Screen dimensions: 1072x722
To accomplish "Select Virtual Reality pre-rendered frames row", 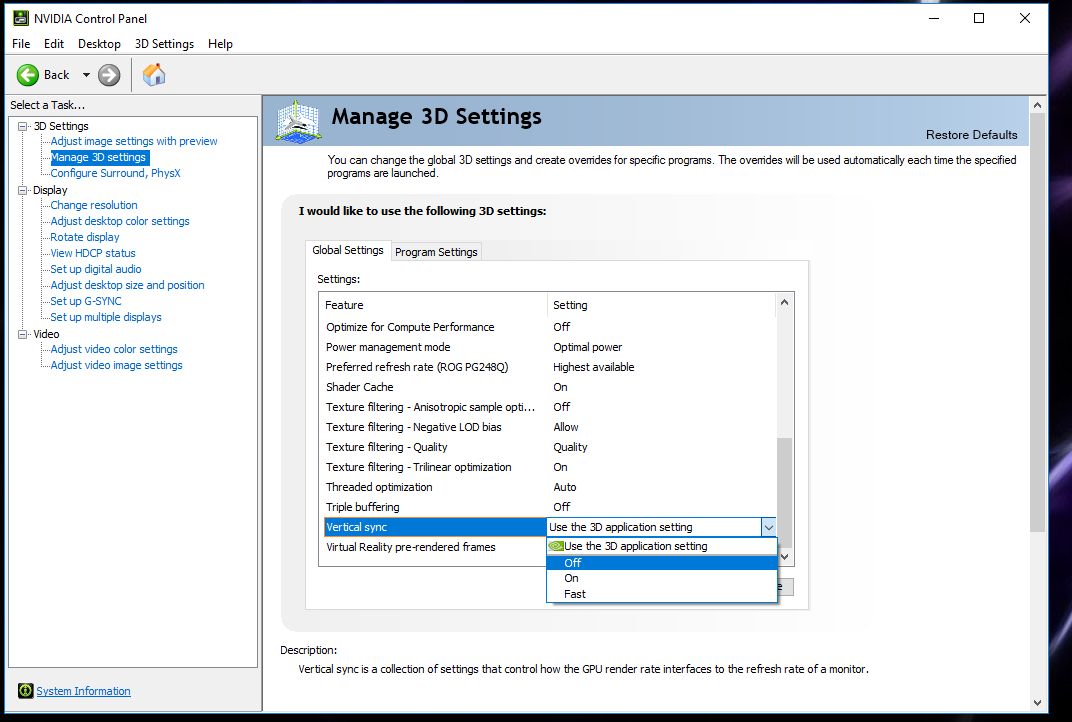I will pyautogui.click(x=435, y=547).
